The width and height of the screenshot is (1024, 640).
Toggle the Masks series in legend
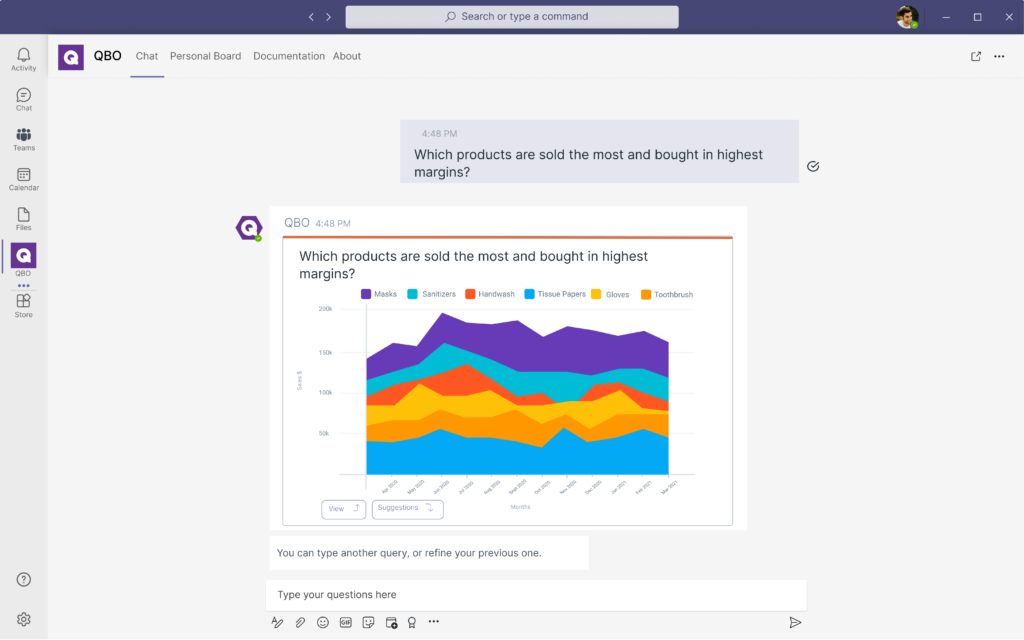coord(378,294)
